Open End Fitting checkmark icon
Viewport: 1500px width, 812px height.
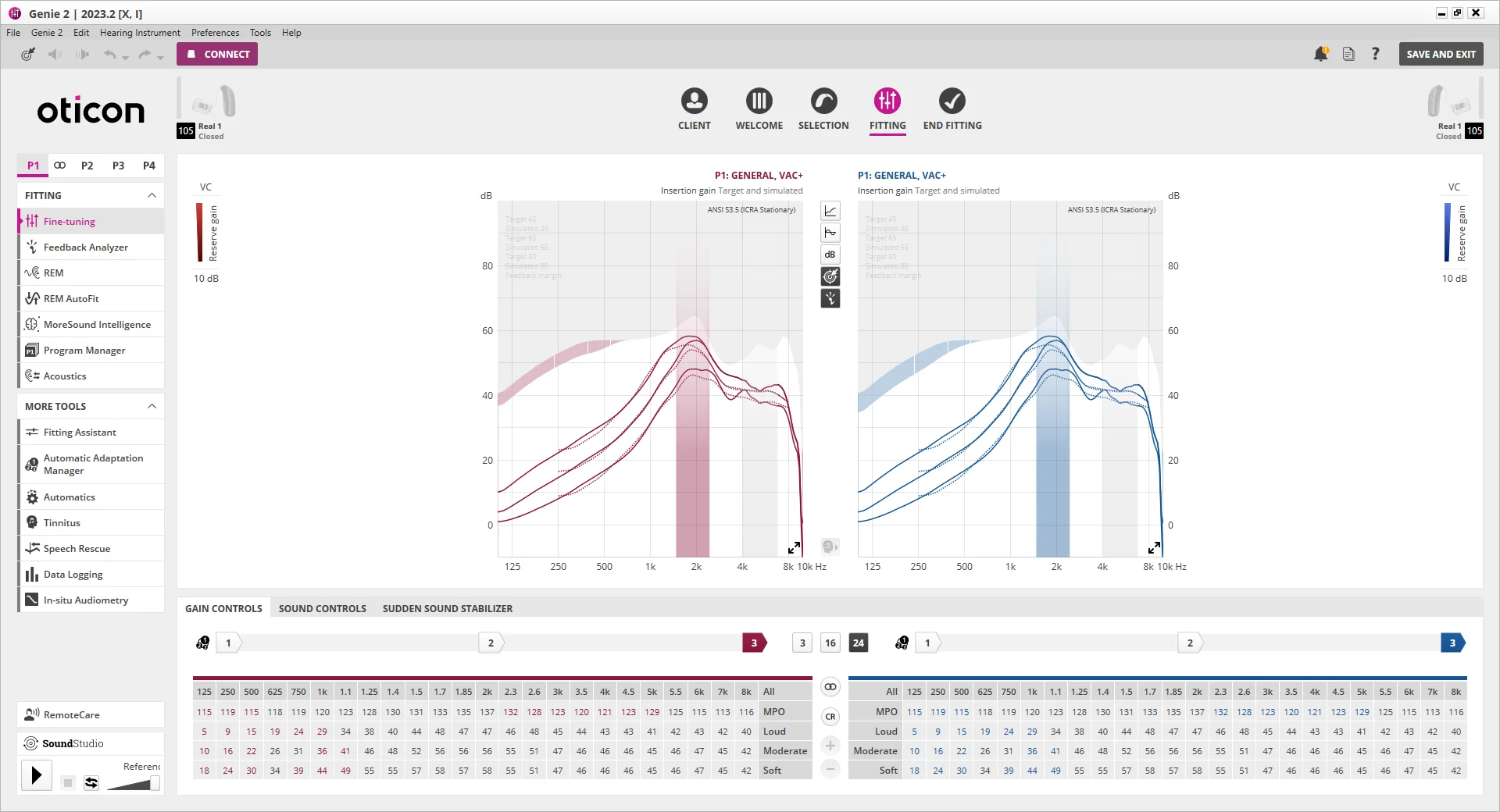tap(952, 101)
